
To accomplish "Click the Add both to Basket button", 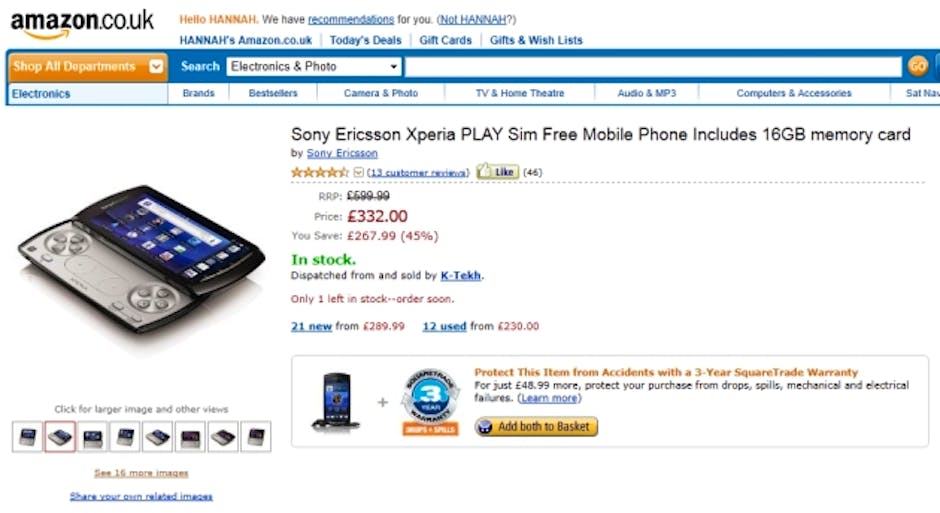I will (536, 427).
